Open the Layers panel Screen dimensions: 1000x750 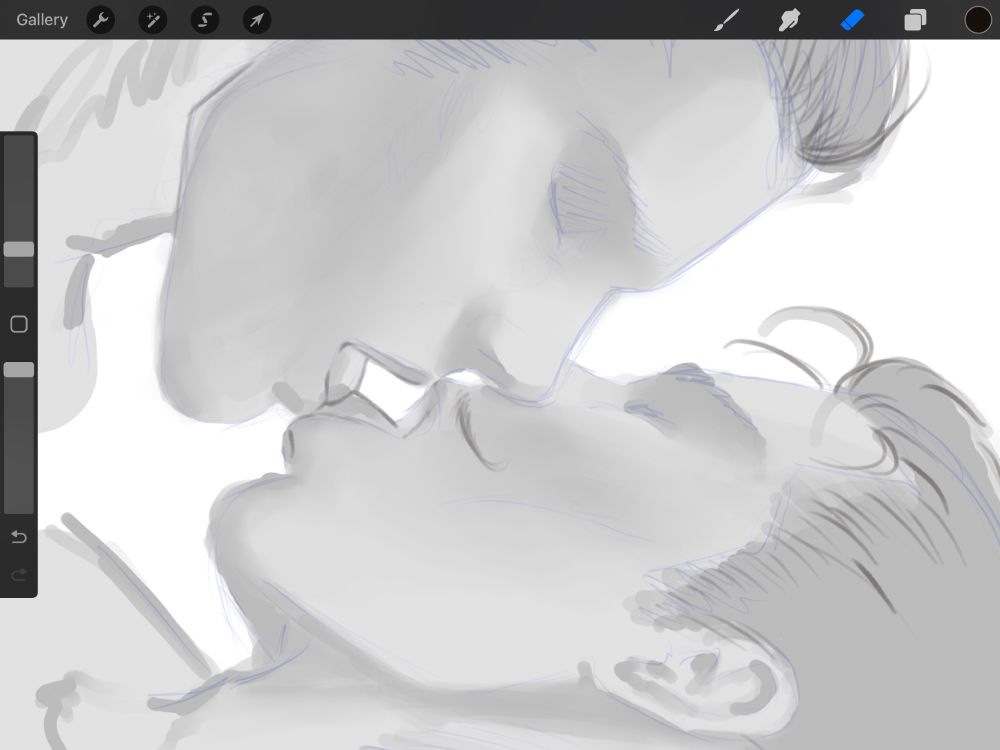tap(915, 20)
